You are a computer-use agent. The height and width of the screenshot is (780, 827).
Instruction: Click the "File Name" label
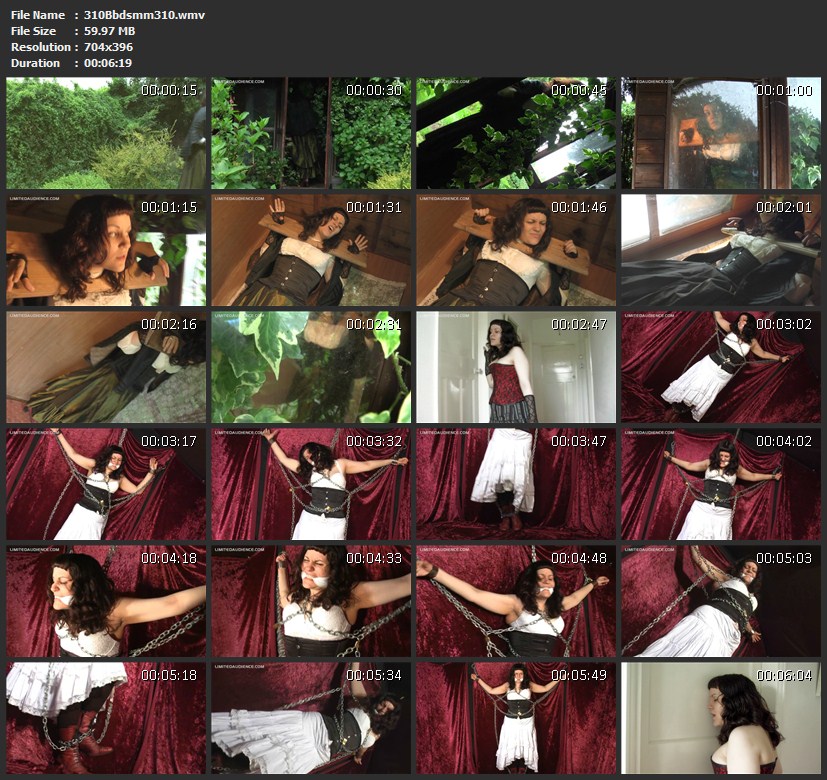pos(38,15)
